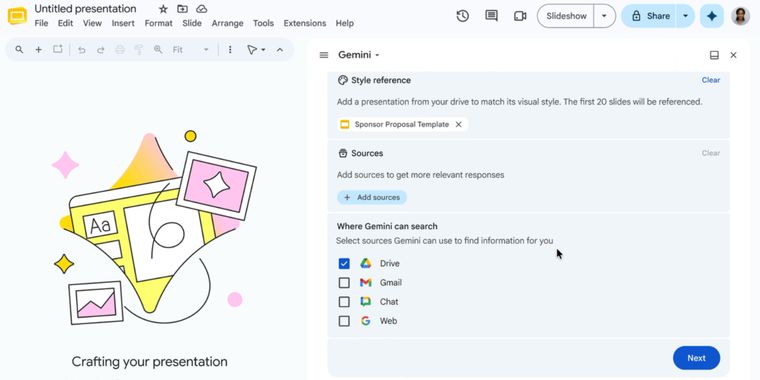Open the Gemini panel hamburger menu

click(324, 55)
